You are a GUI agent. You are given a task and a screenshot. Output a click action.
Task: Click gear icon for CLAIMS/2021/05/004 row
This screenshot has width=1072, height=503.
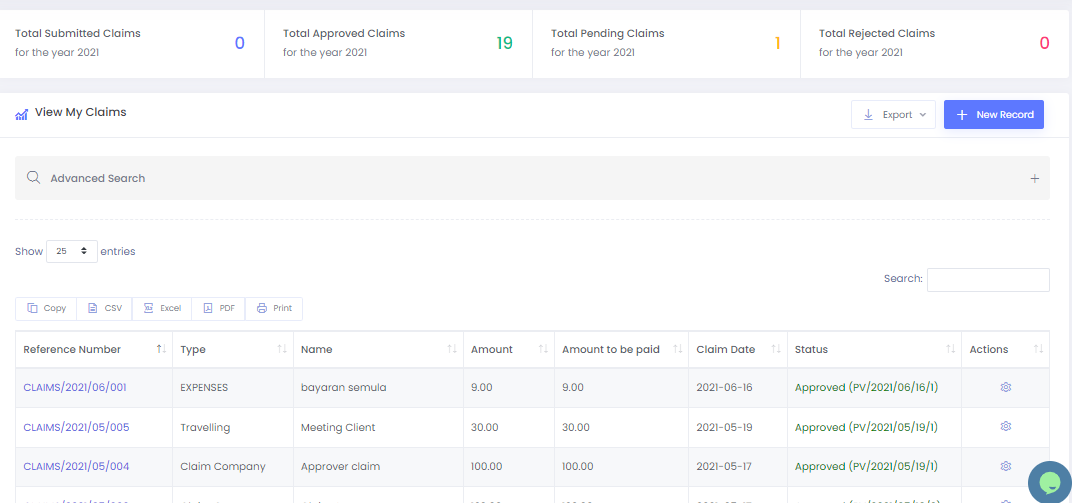click(x=1006, y=466)
